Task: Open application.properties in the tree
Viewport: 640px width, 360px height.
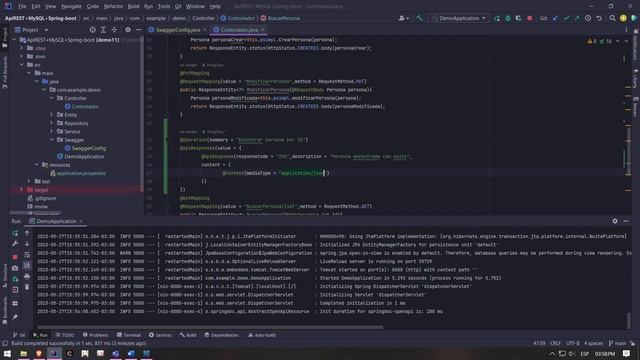Action: pos(81,173)
